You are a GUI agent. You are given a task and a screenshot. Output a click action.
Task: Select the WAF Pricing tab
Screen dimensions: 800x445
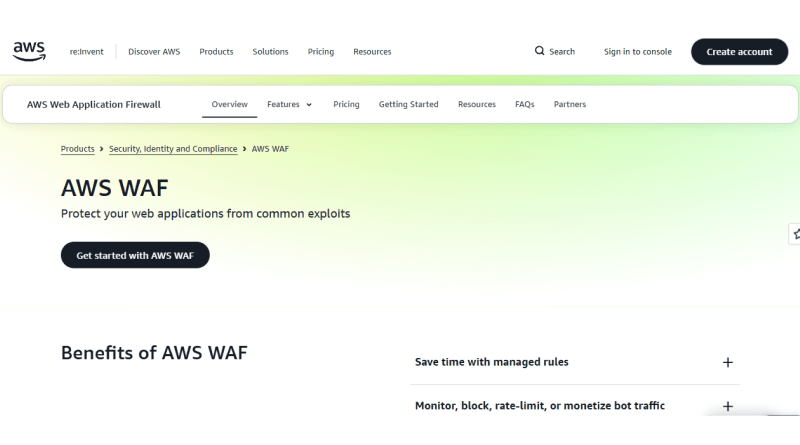(x=346, y=104)
